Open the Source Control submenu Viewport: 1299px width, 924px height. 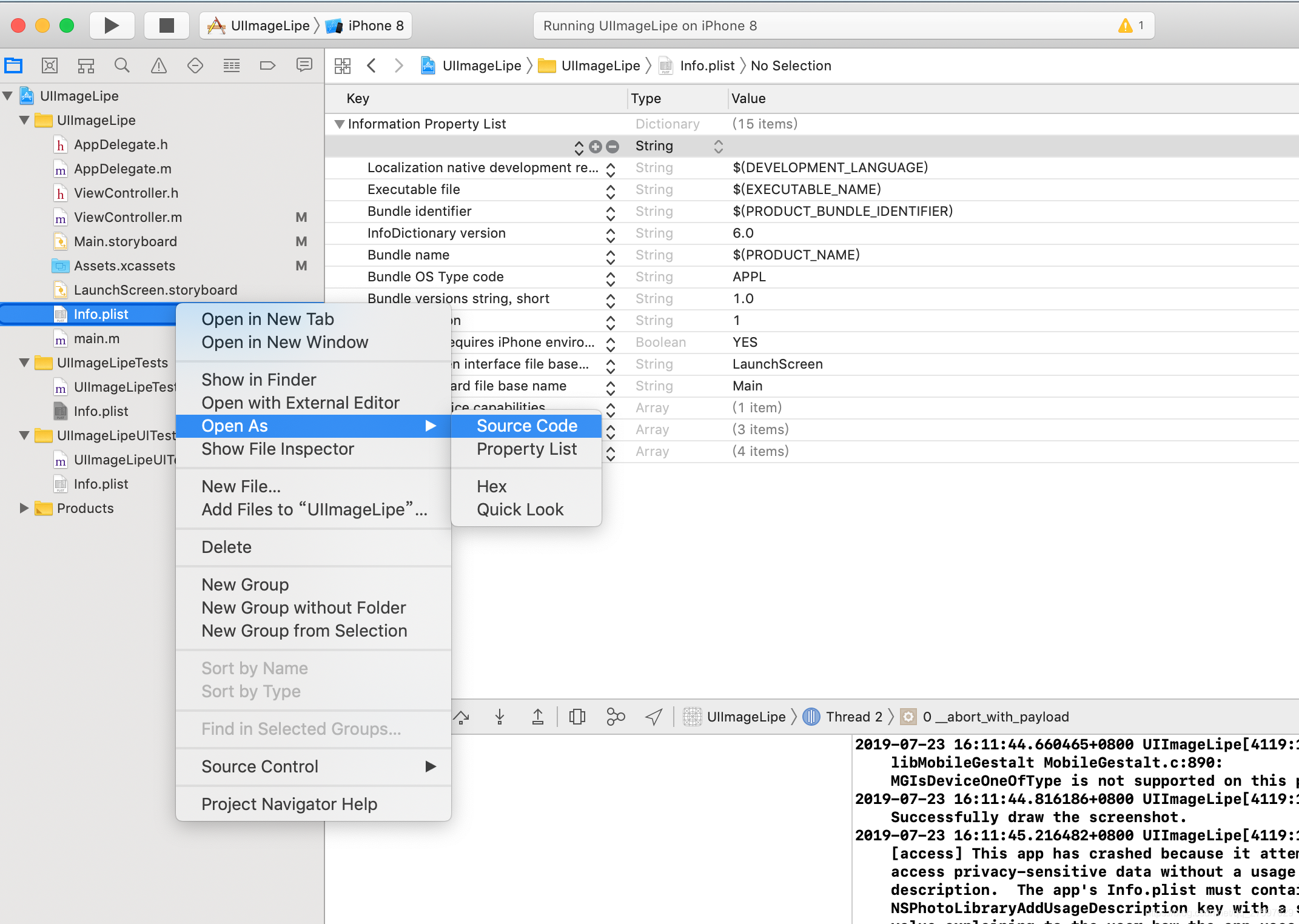tap(314, 766)
